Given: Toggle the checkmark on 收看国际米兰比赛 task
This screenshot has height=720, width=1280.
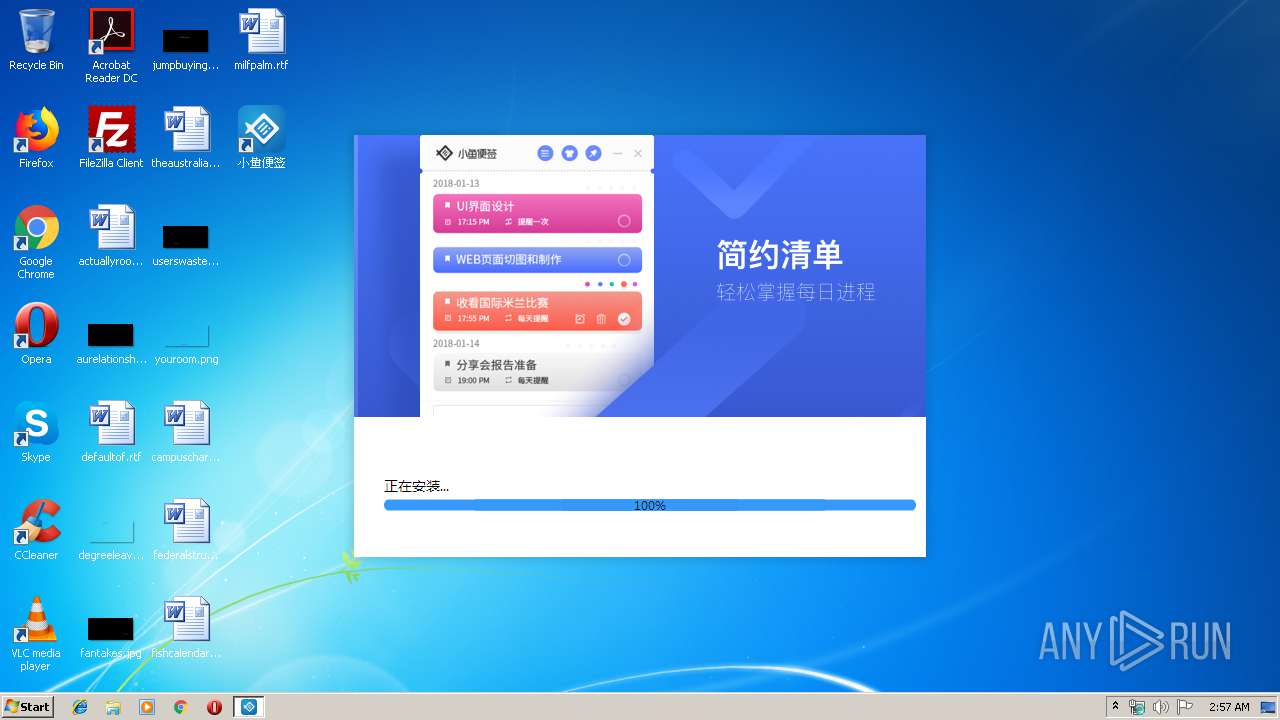Looking at the screenshot, I should [x=624, y=319].
